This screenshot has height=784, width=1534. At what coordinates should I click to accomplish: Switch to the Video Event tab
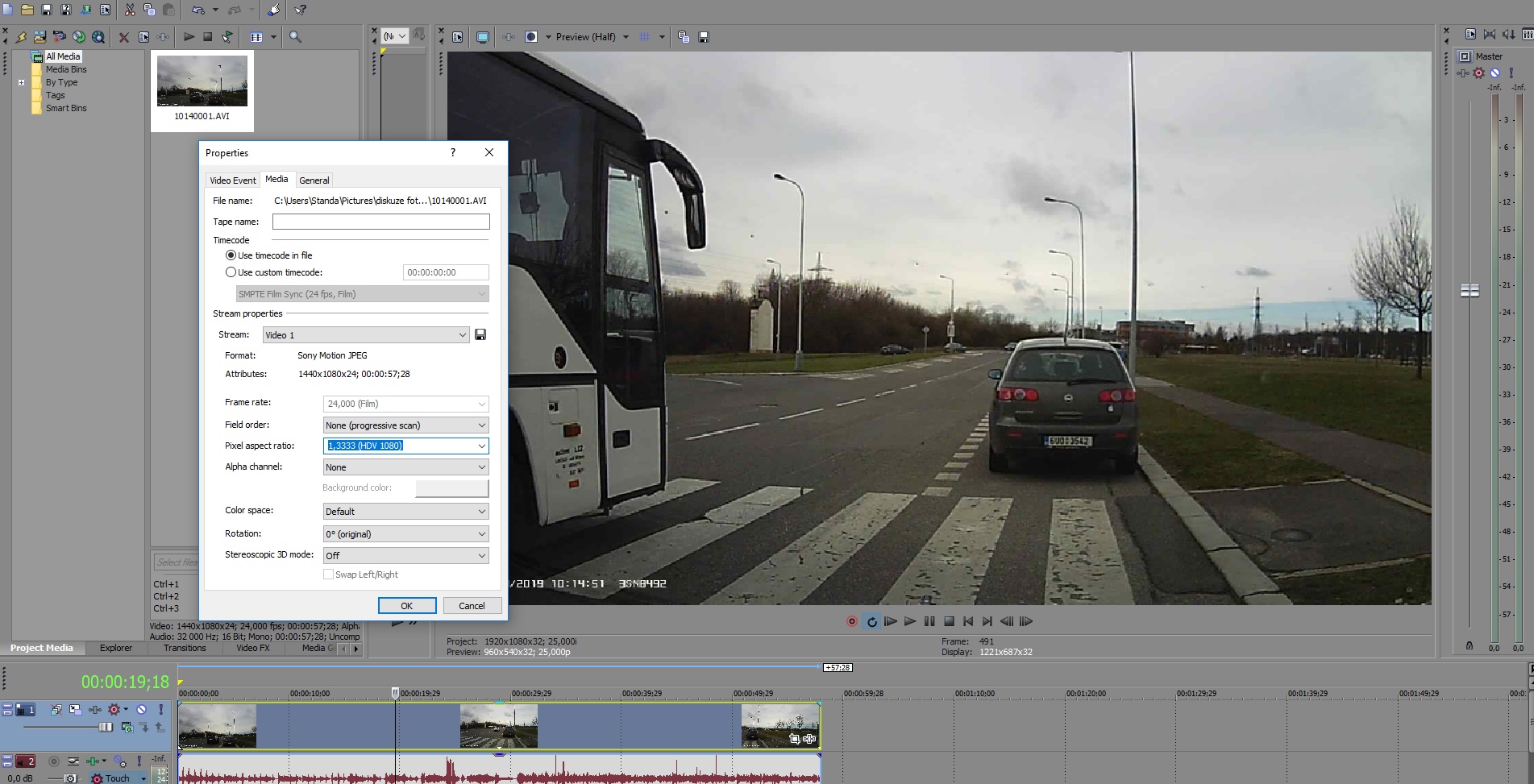232,180
